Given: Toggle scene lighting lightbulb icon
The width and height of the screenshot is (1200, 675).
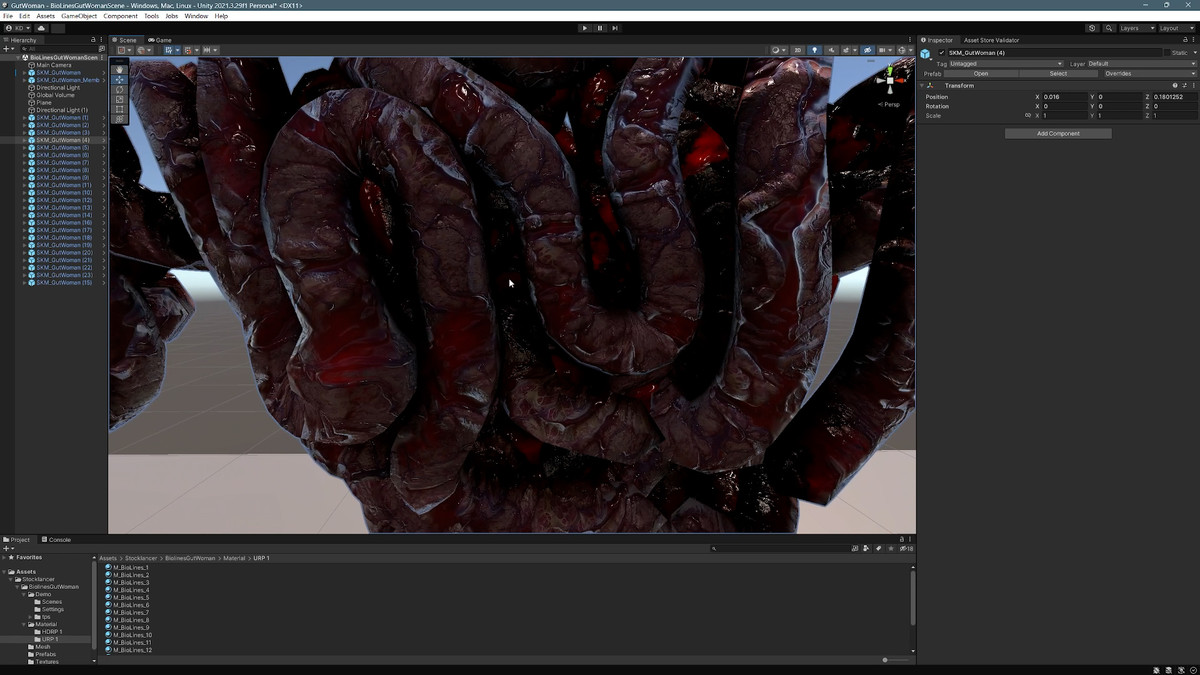Looking at the screenshot, I should 814,50.
